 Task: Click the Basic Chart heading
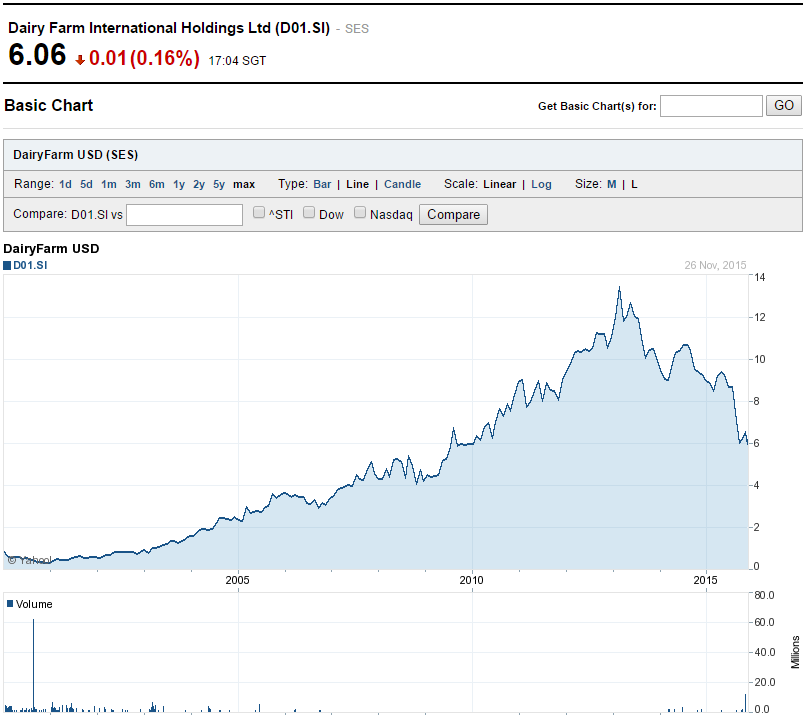(x=48, y=106)
